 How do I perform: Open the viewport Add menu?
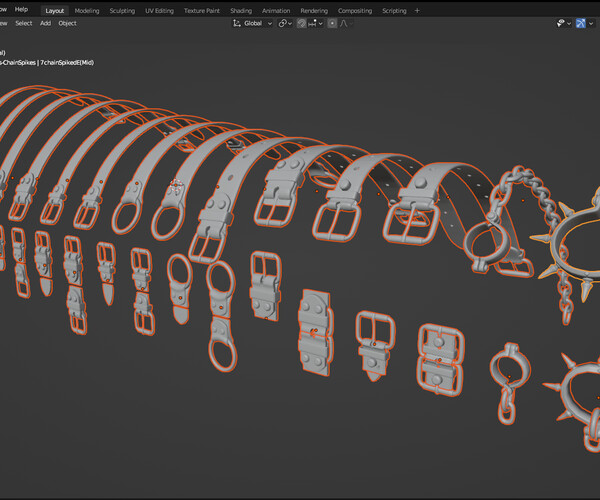click(x=46, y=23)
